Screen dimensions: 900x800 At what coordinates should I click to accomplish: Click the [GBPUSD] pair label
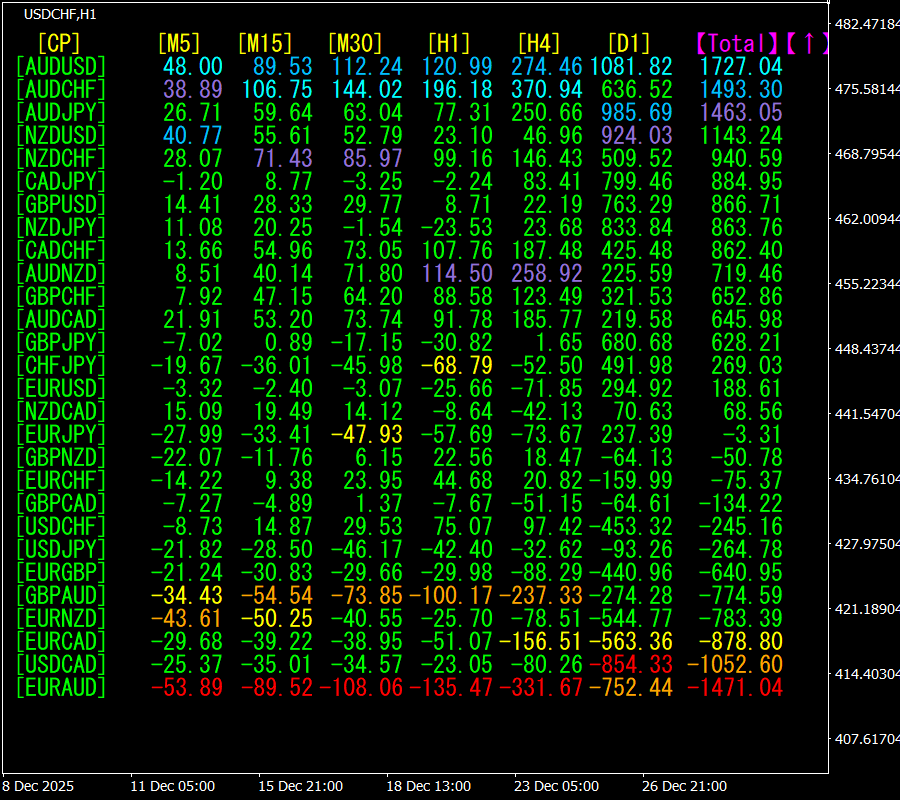pos(61,204)
